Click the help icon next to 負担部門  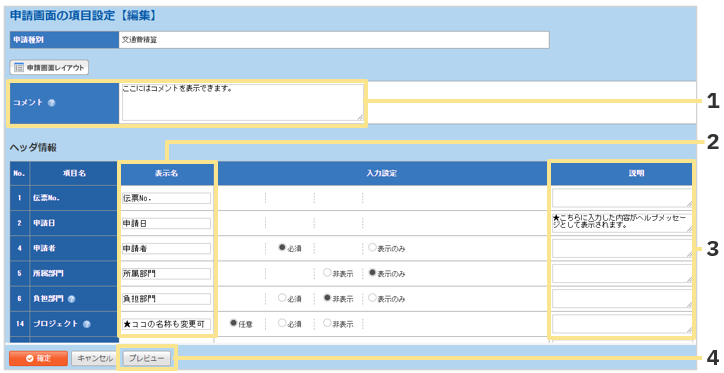click(x=71, y=299)
